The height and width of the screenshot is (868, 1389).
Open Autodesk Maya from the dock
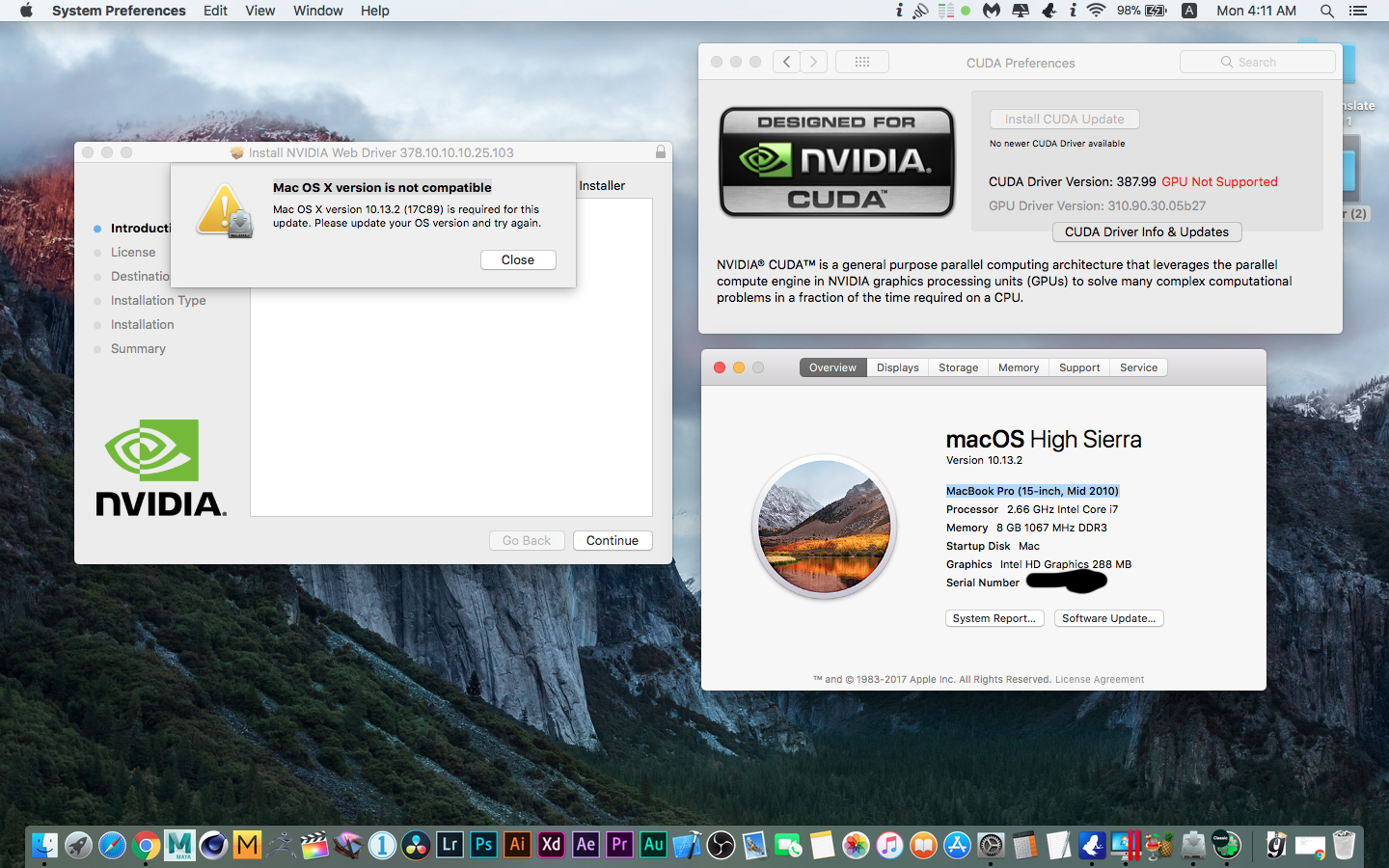click(179, 846)
